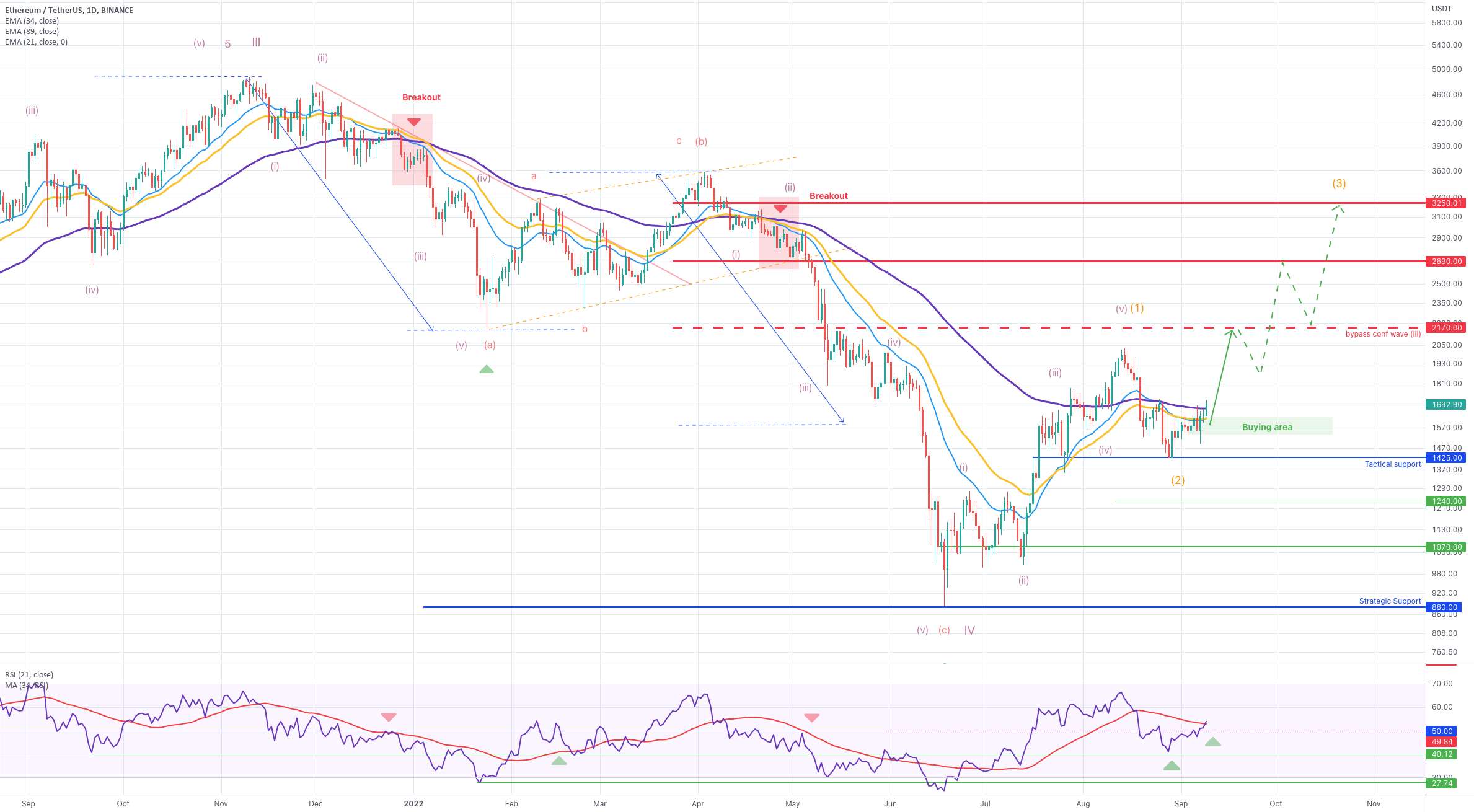Select the EMA (21, close, 0) indicator legend
The image size is (1474, 812).
(x=37, y=42)
